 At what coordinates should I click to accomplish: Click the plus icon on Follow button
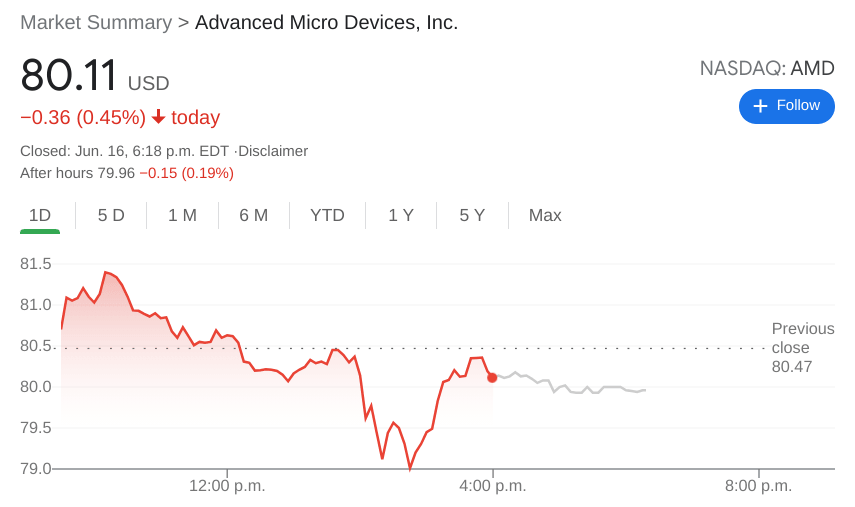pos(760,106)
